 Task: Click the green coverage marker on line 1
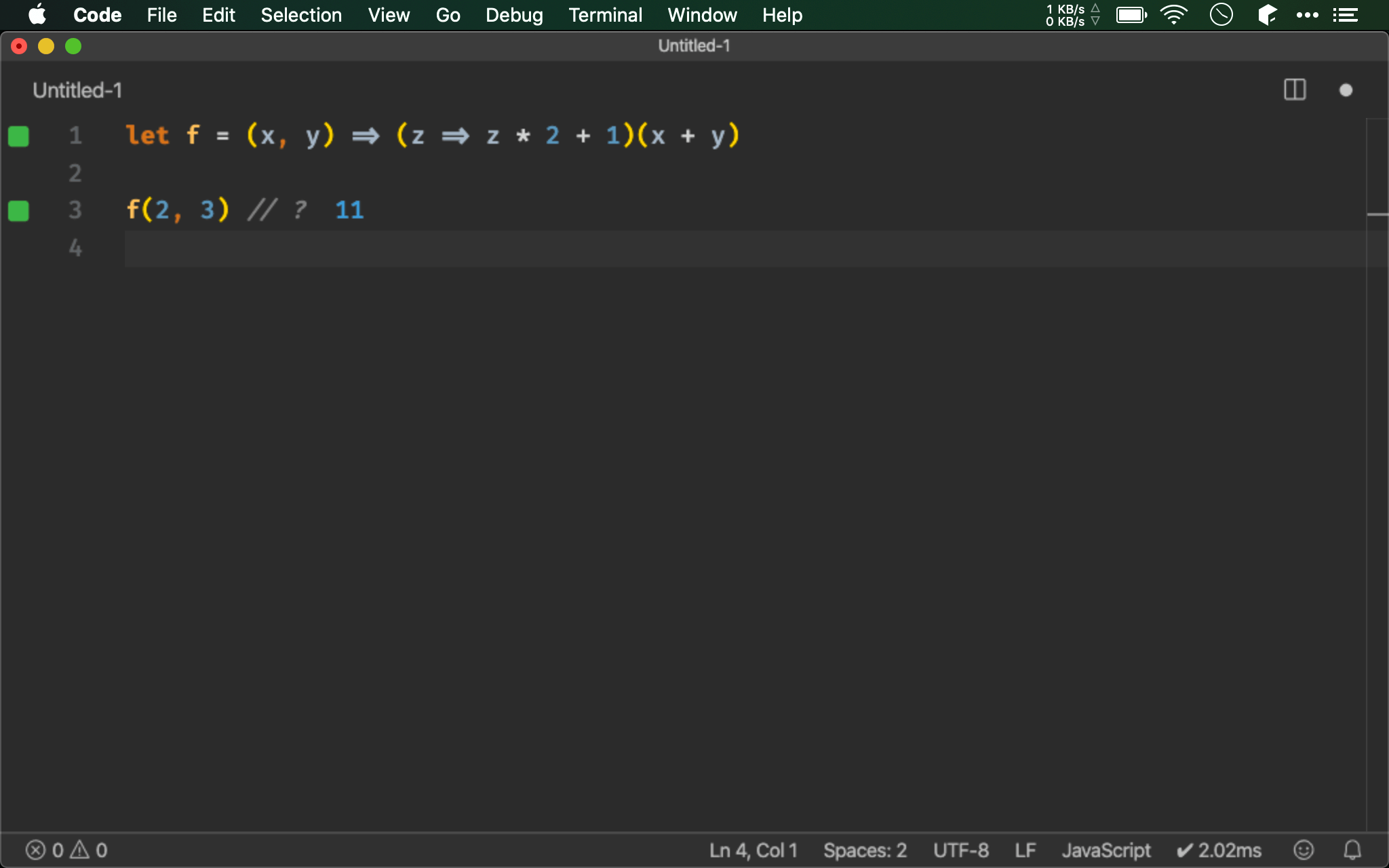click(x=18, y=136)
